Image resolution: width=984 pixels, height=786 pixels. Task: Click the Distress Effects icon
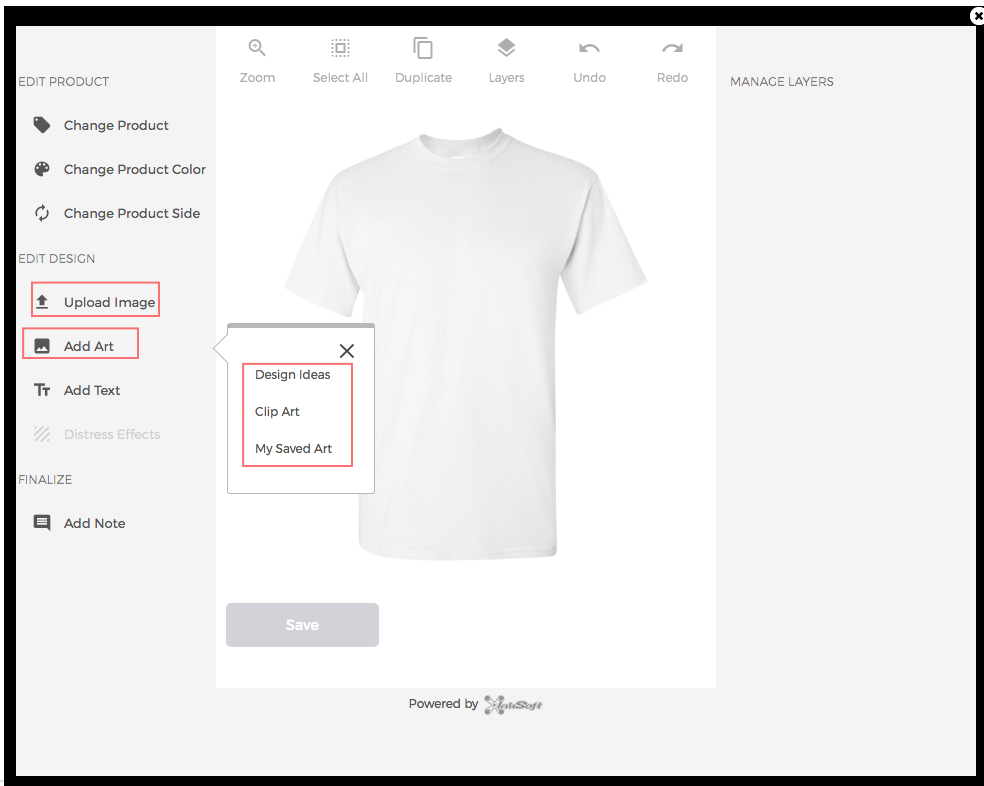pos(41,433)
